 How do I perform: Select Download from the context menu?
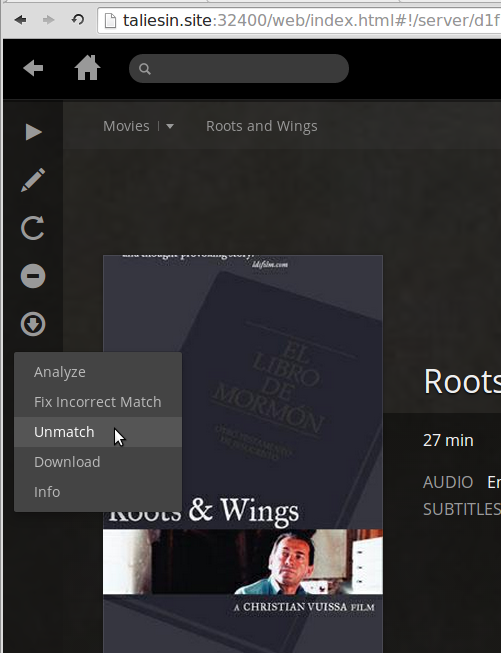98,462
